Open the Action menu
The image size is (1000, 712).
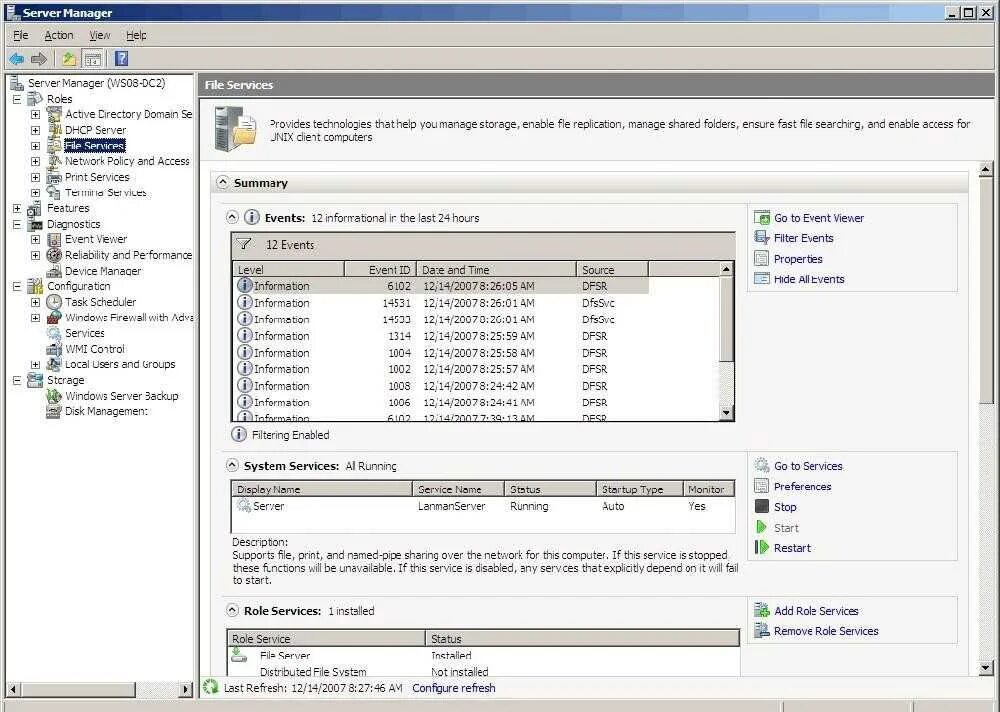click(x=59, y=34)
